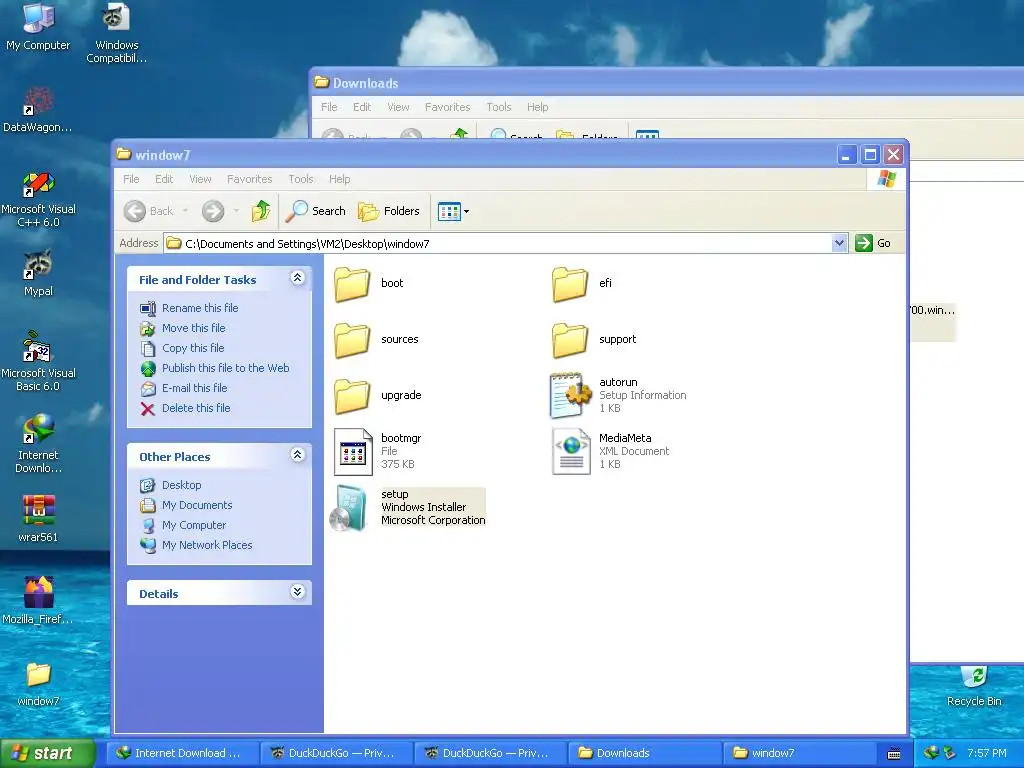The image size is (1024, 768).
Task: Select the Recycle Bin desktop icon
Action: (974, 686)
